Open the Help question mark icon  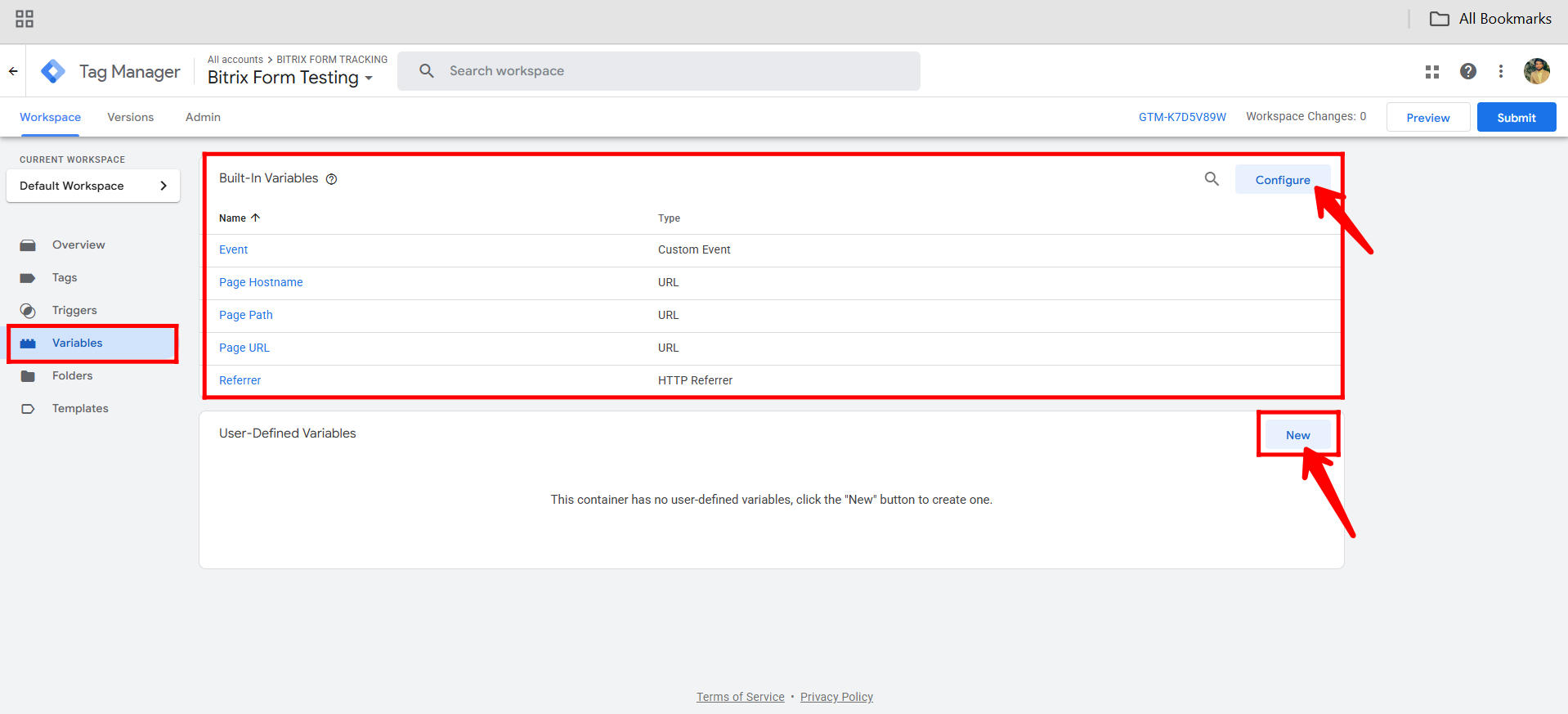tap(1468, 71)
